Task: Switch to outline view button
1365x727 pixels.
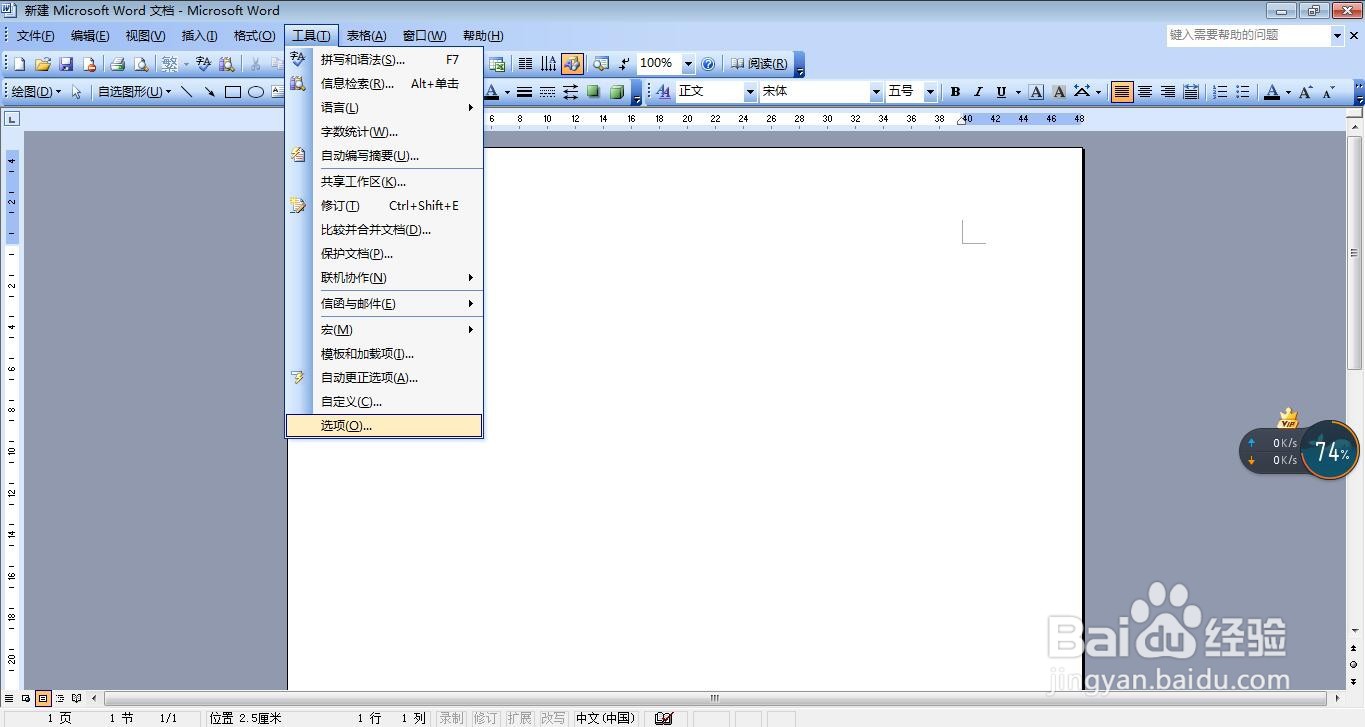Action: (60, 698)
